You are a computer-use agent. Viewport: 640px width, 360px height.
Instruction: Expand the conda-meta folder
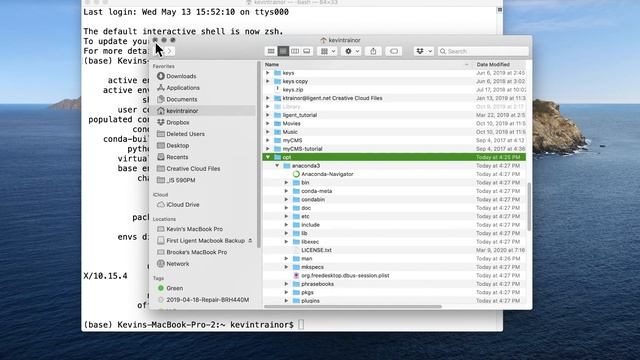pos(286,191)
